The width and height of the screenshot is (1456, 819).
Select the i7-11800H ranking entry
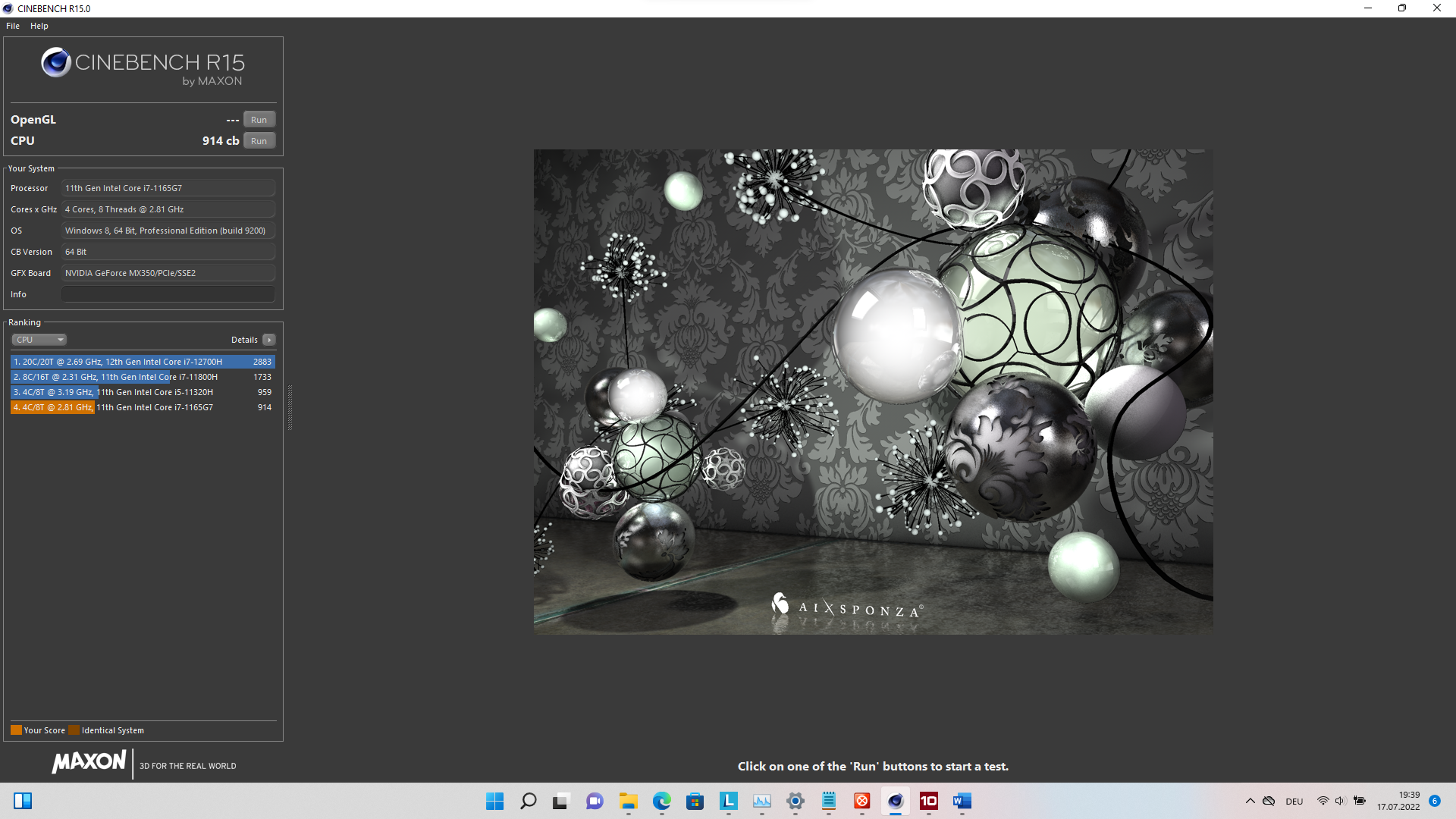pos(143,377)
